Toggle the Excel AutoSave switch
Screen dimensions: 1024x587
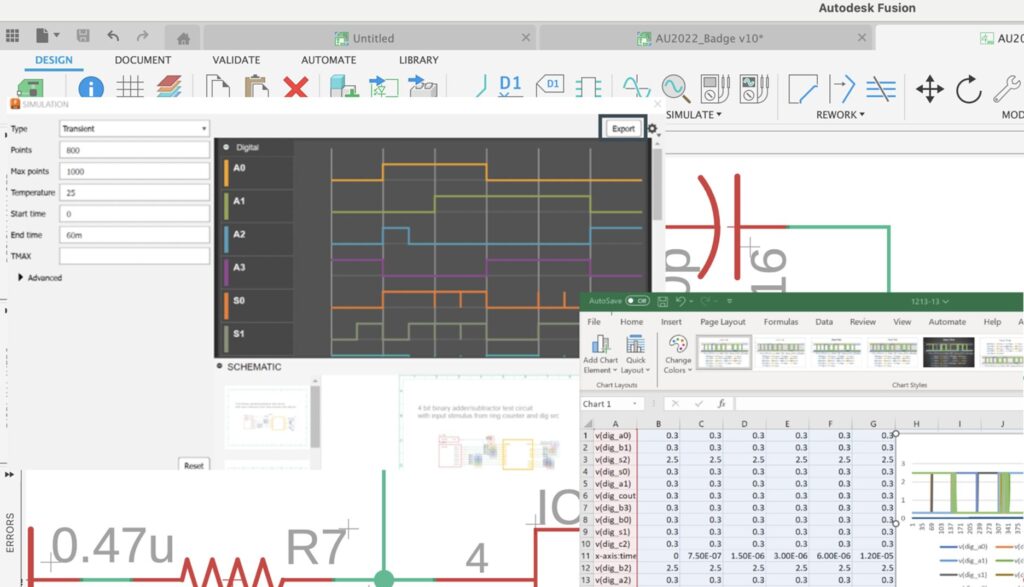(637, 301)
